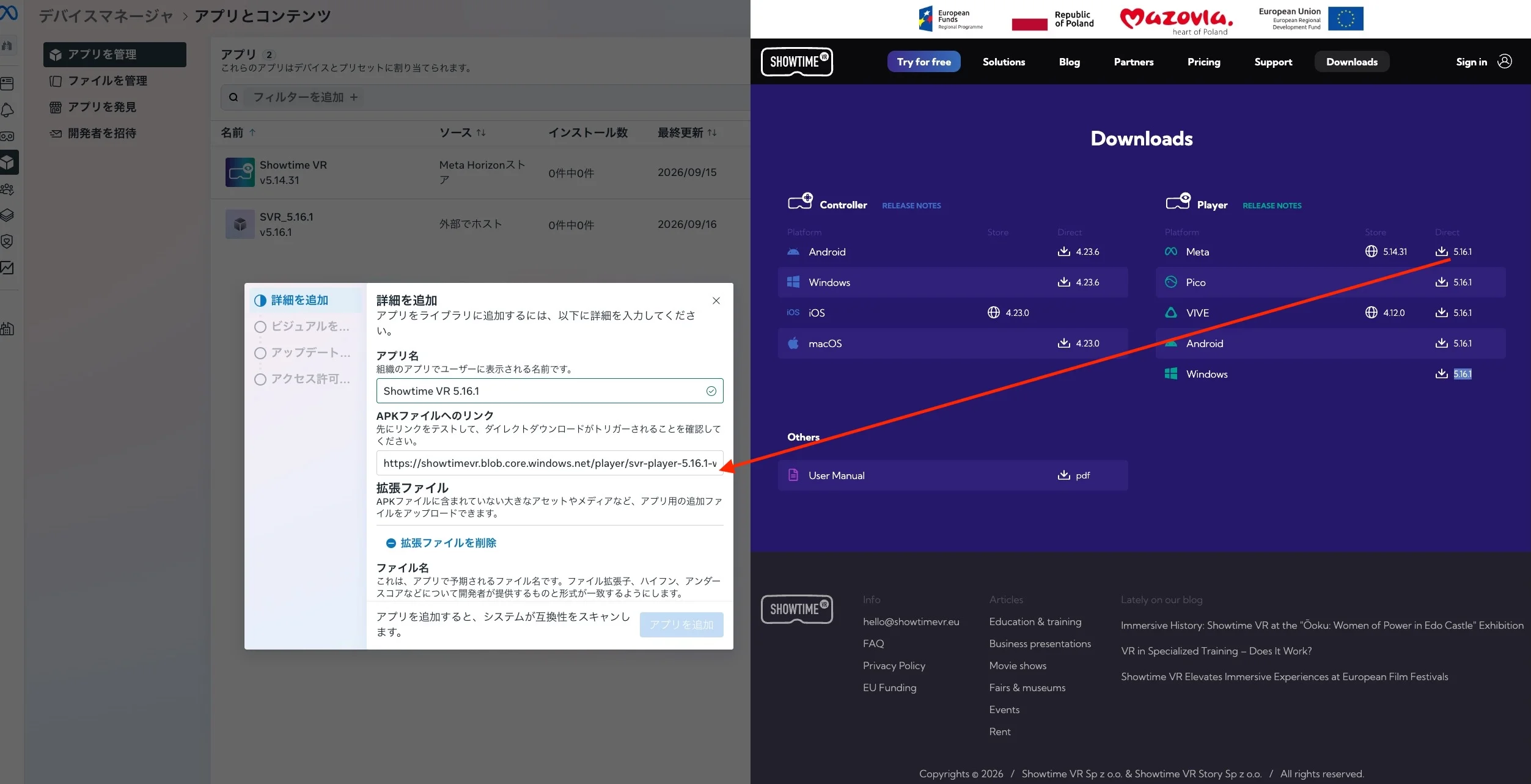The height and width of the screenshot is (784, 1531).
Task: Open Pricing in the Showtime navbar
Action: point(1204,62)
